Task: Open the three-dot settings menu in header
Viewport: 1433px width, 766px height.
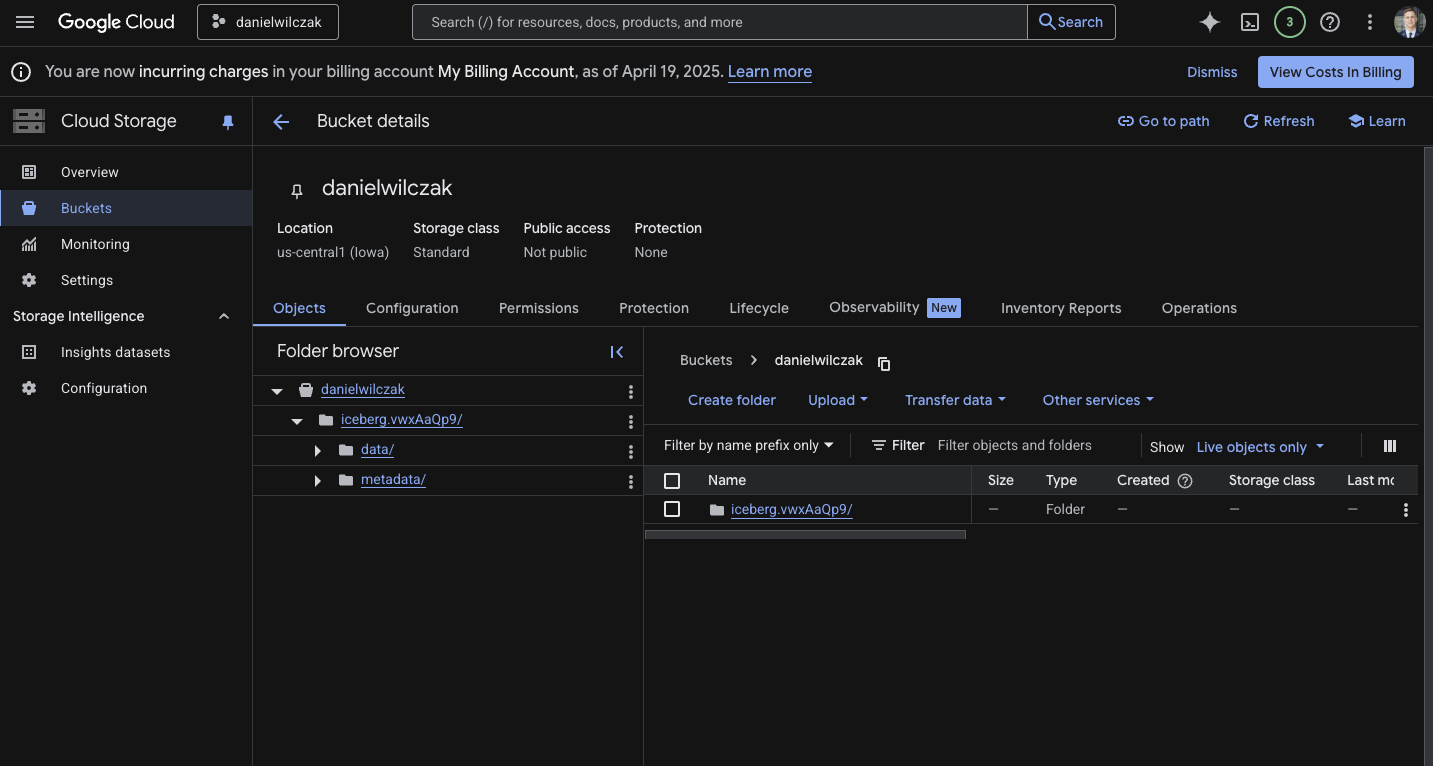Action: tap(1370, 22)
